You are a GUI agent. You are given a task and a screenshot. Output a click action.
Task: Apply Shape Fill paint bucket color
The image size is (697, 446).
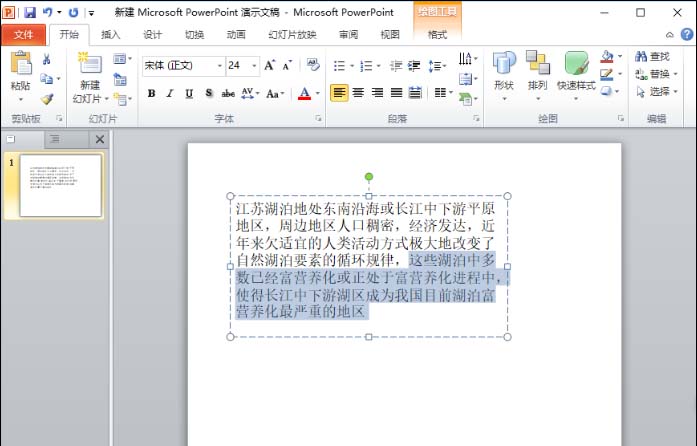pos(607,56)
